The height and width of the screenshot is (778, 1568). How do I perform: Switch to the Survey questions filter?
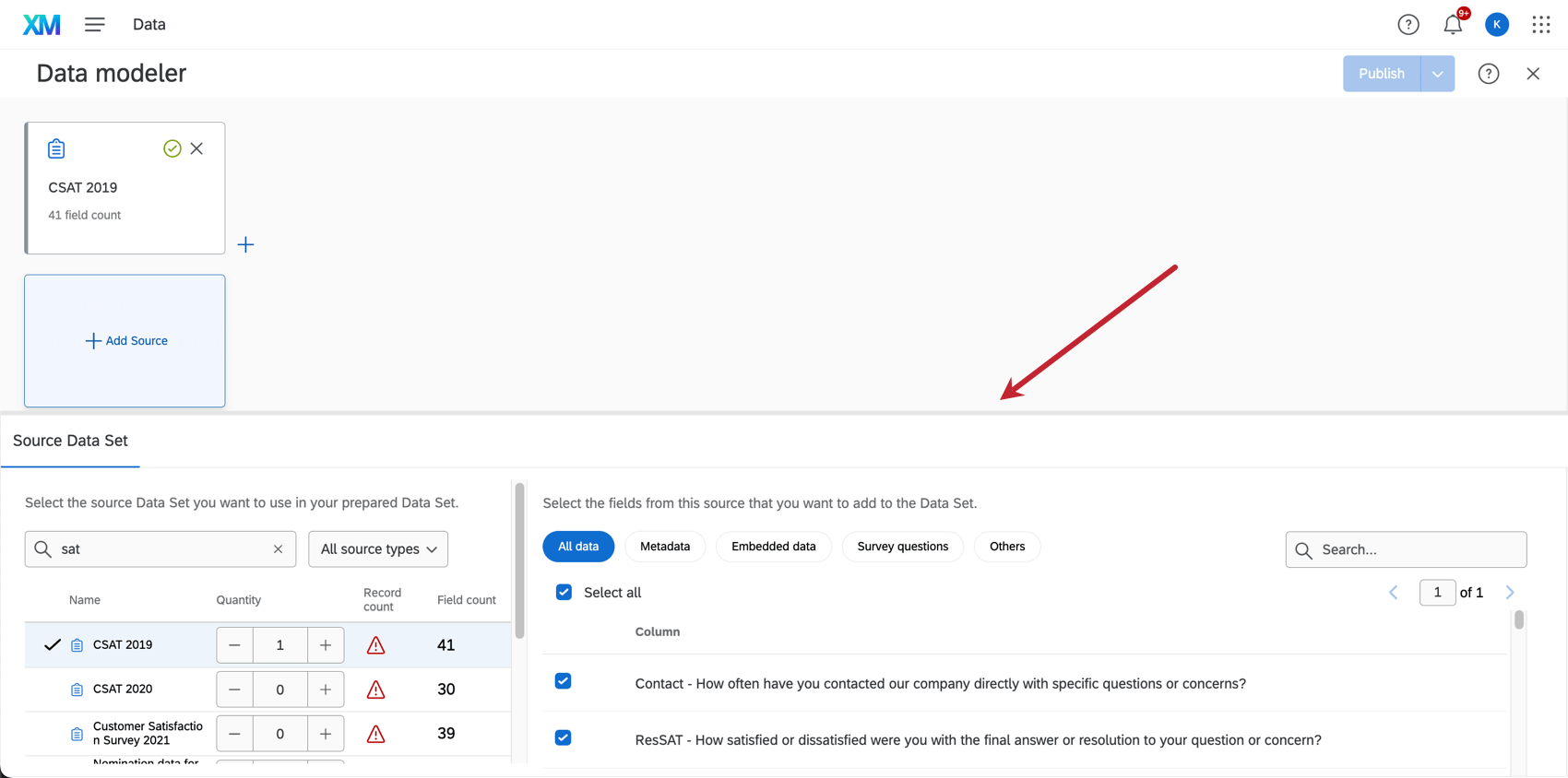[x=902, y=547]
